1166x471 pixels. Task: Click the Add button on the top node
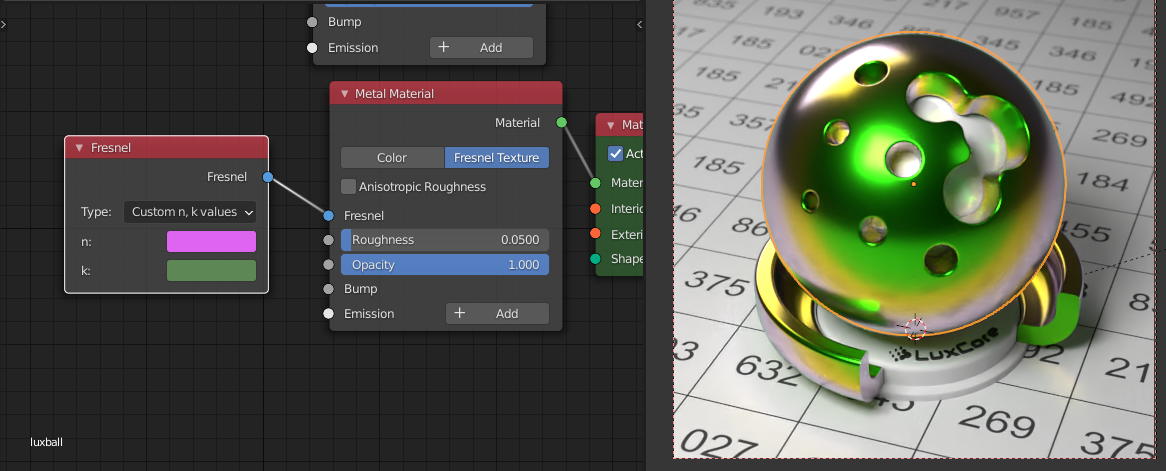point(481,48)
